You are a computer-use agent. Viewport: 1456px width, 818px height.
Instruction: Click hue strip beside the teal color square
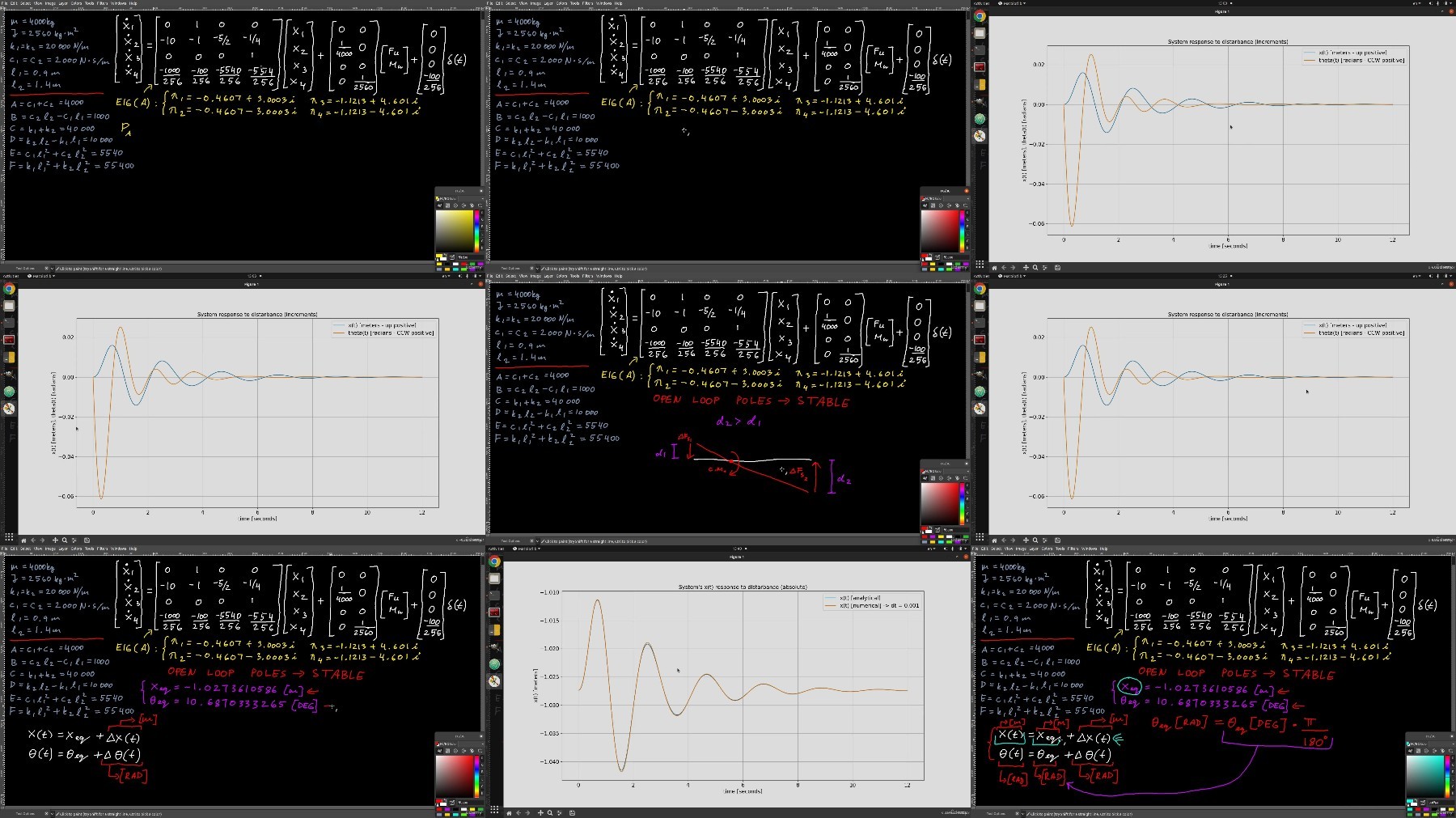coord(1446,777)
